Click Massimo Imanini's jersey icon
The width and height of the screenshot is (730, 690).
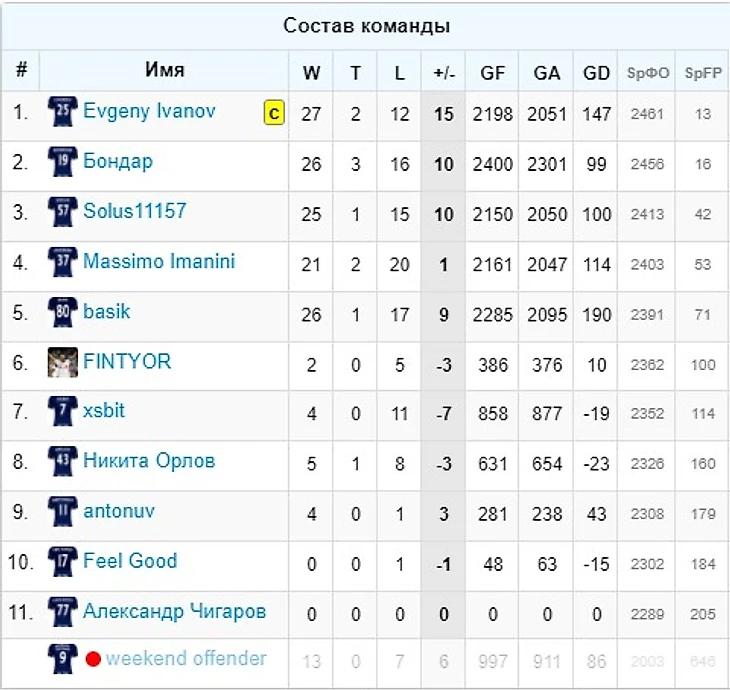click(62, 262)
